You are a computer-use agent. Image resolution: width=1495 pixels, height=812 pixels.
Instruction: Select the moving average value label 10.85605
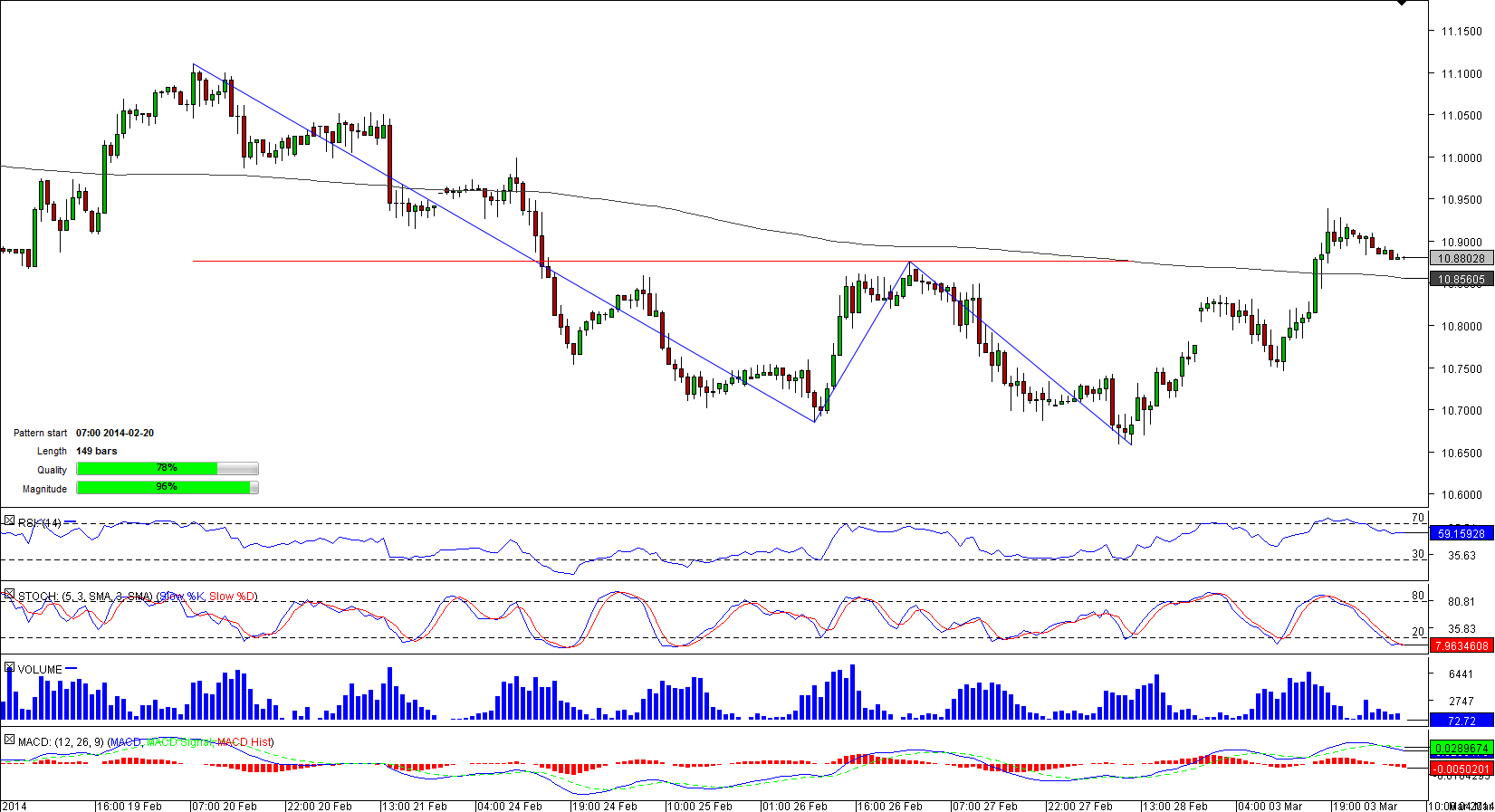click(1461, 280)
